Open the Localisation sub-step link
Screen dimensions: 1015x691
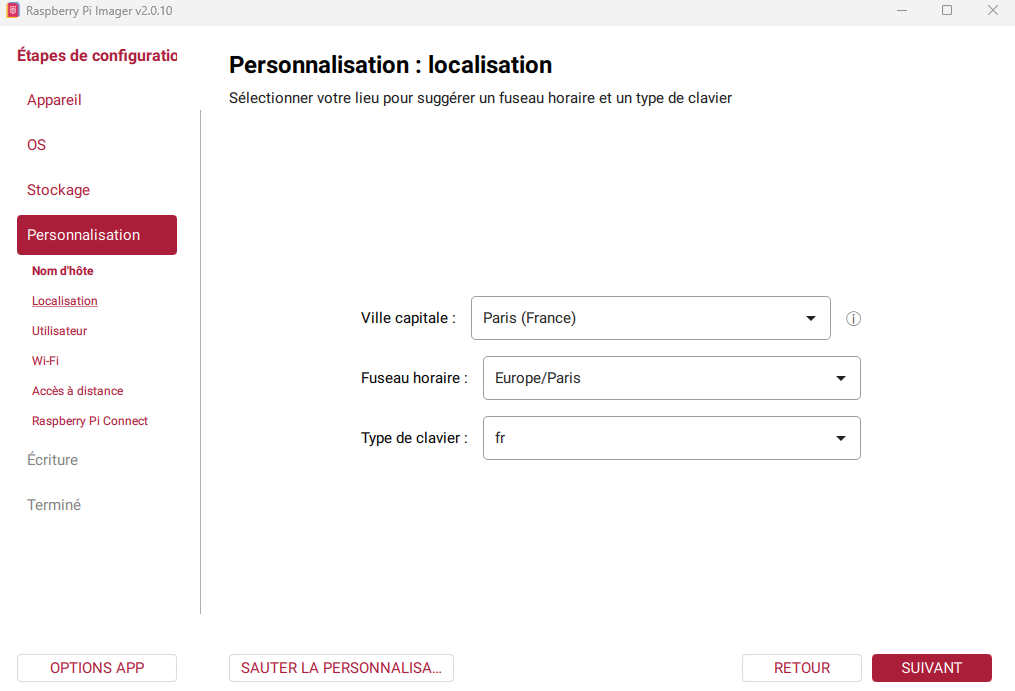(x=65, y=300)
